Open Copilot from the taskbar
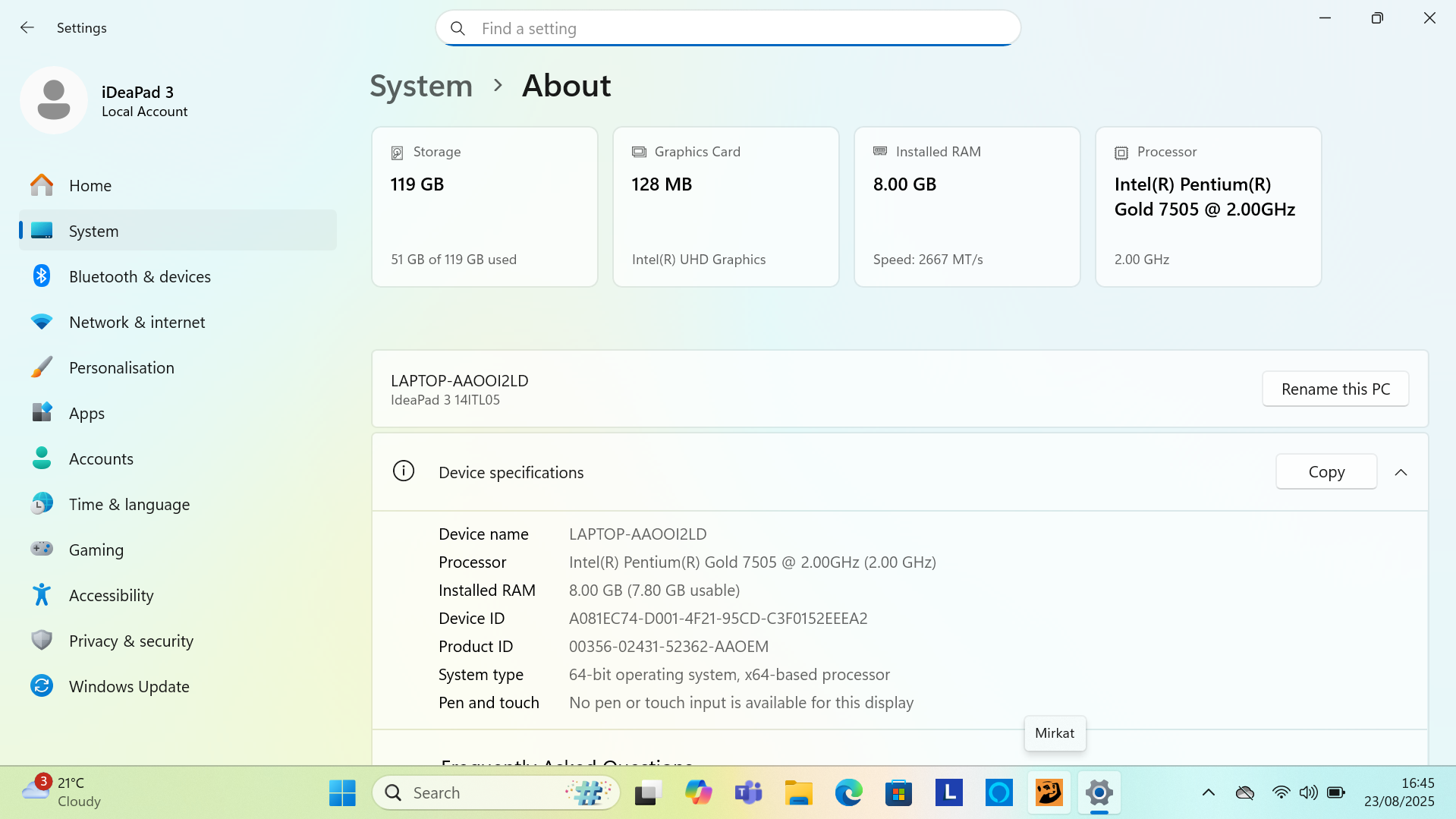The height and width of the screenshot is (819, 1456). tap(698, 793)
